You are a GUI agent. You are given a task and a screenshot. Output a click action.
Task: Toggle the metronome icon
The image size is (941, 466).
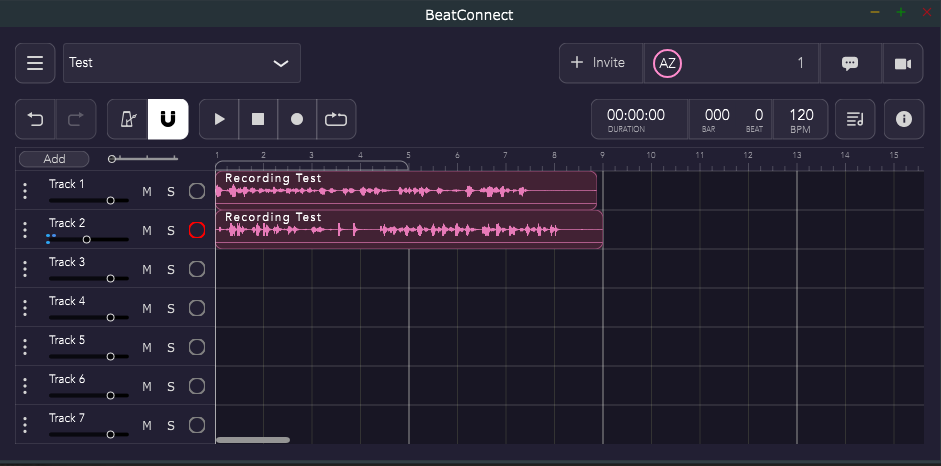[128, 119]
